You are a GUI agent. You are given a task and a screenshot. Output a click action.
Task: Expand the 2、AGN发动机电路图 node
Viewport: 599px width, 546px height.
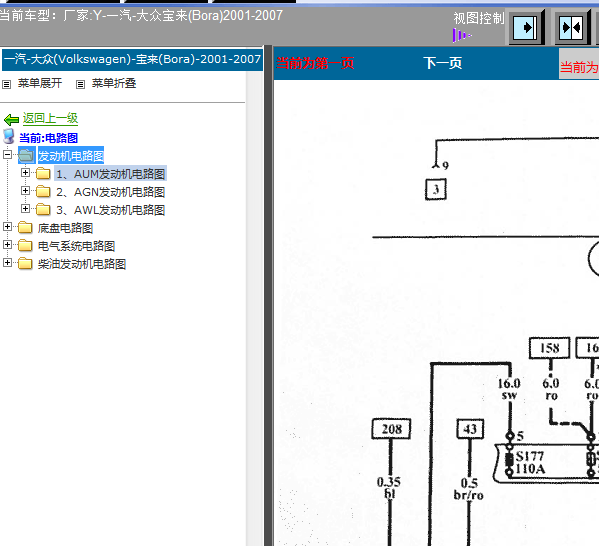point(25,191)
